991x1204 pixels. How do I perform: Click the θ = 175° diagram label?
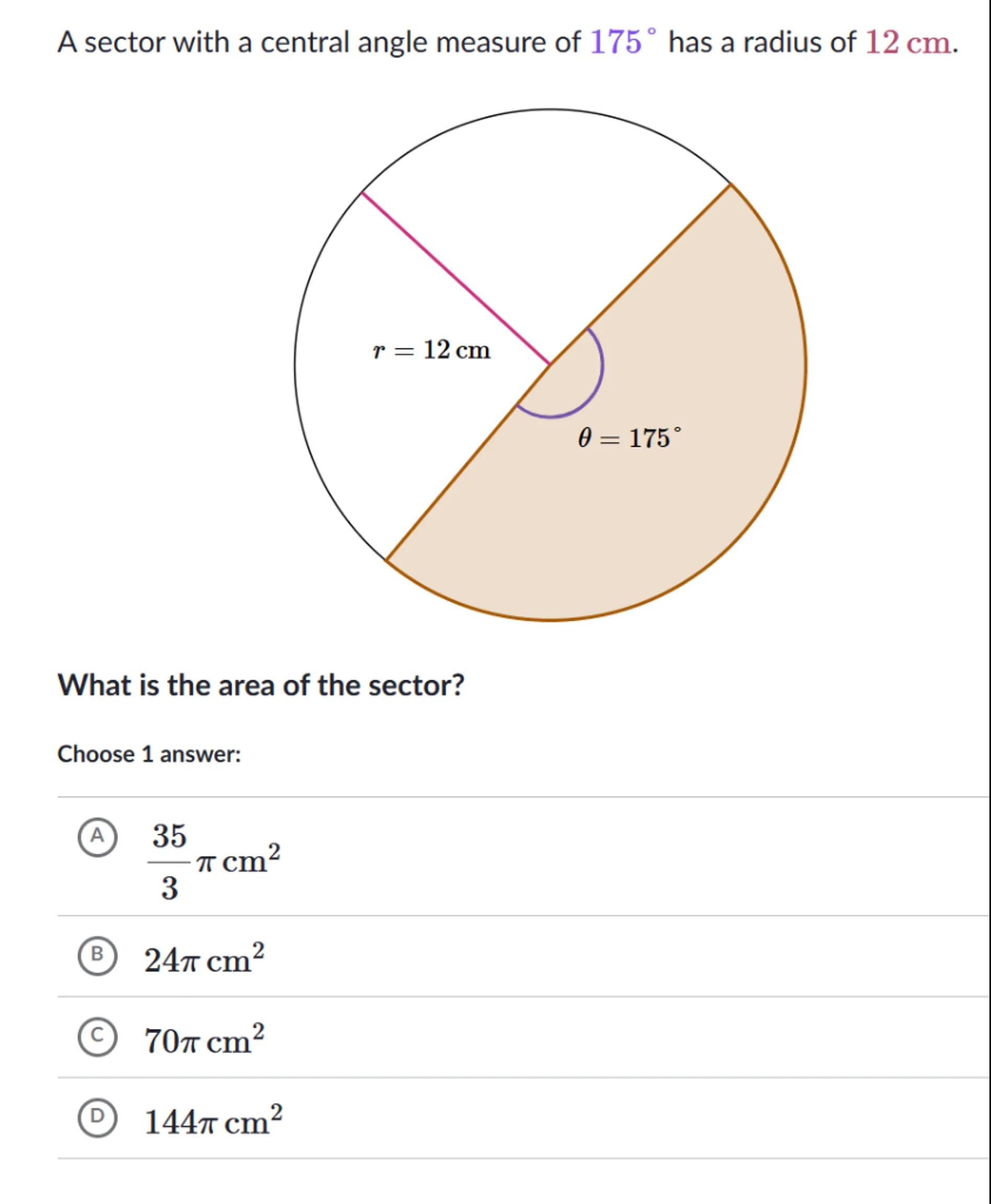pyautogui.click(x=629, y=438)
